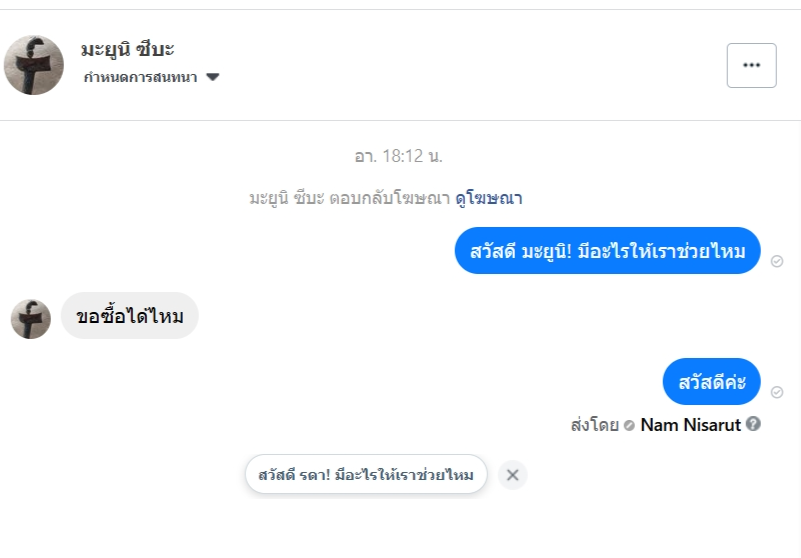This screenshot has height=558, width=801.
Task: Select the ขอซื้อได้ไหม received message bubble
Action: tap(130, 316)
